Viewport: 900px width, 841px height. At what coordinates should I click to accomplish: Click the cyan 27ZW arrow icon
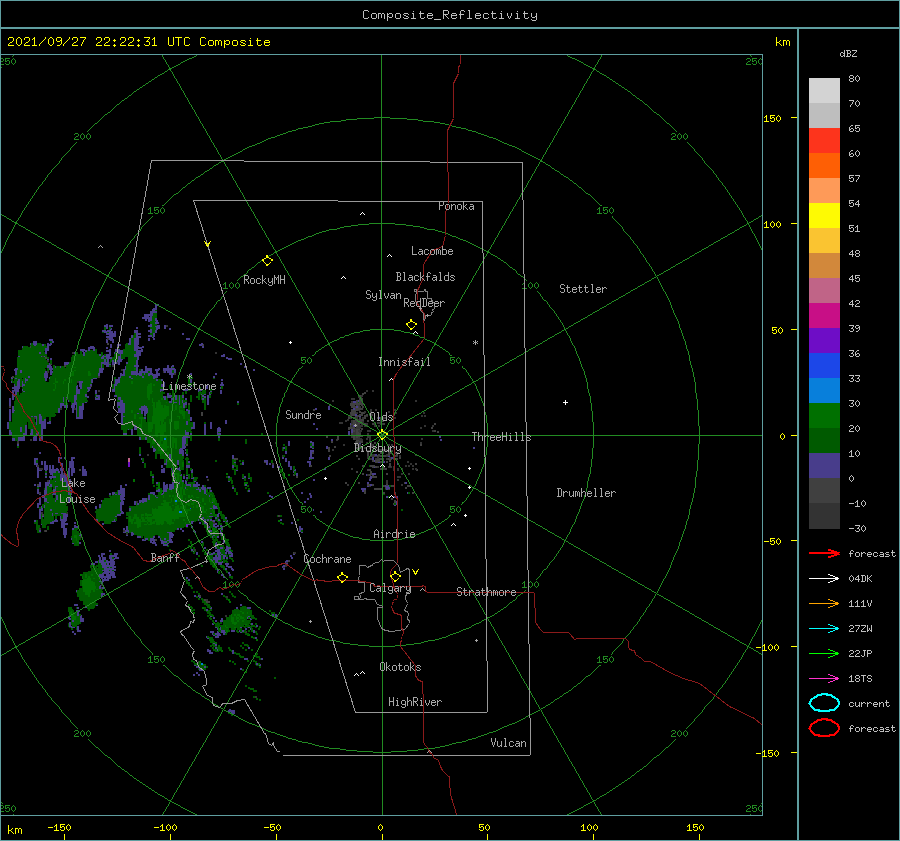(x=824, y=629)
